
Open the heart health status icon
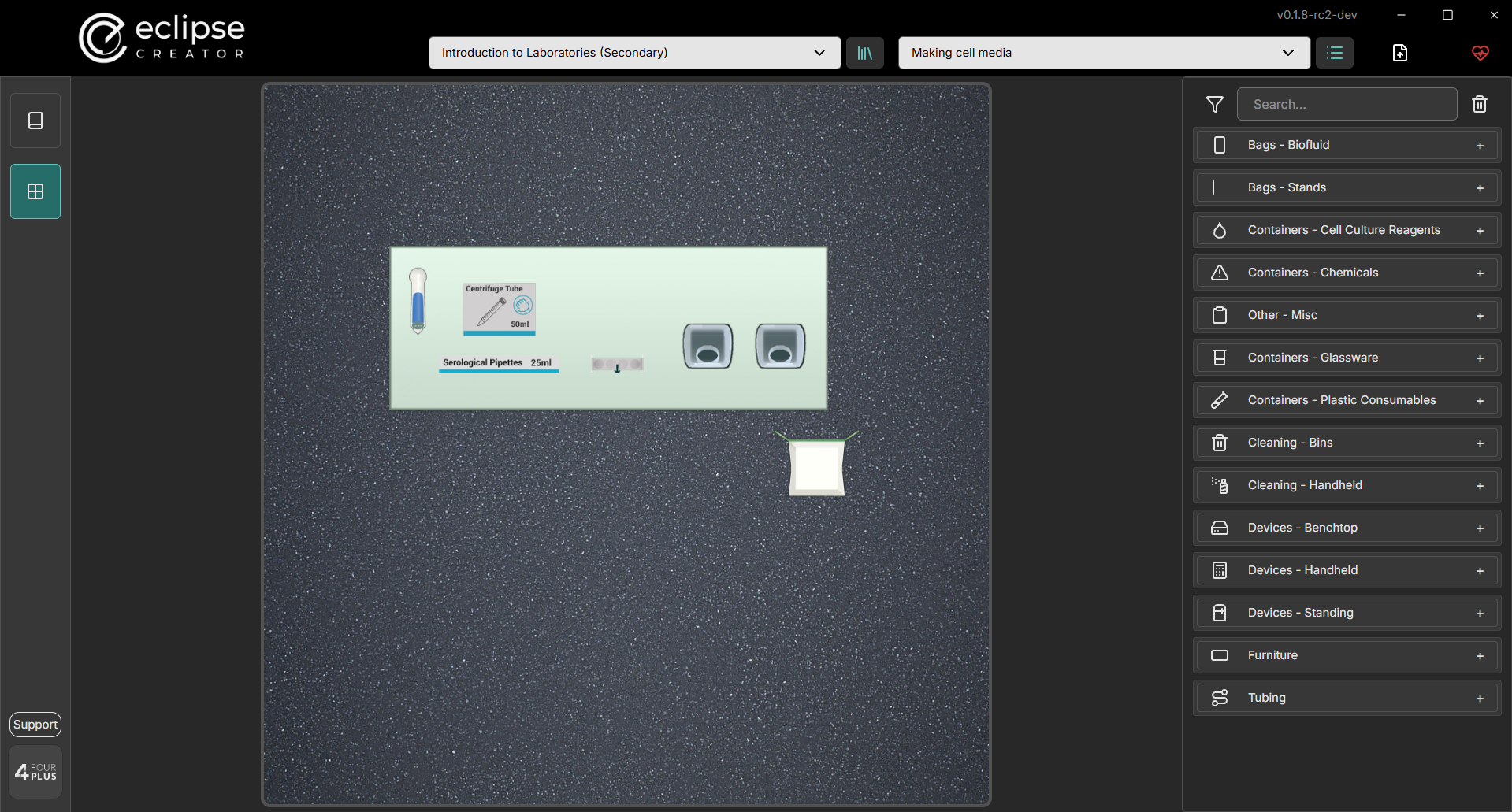[1480, 54]
